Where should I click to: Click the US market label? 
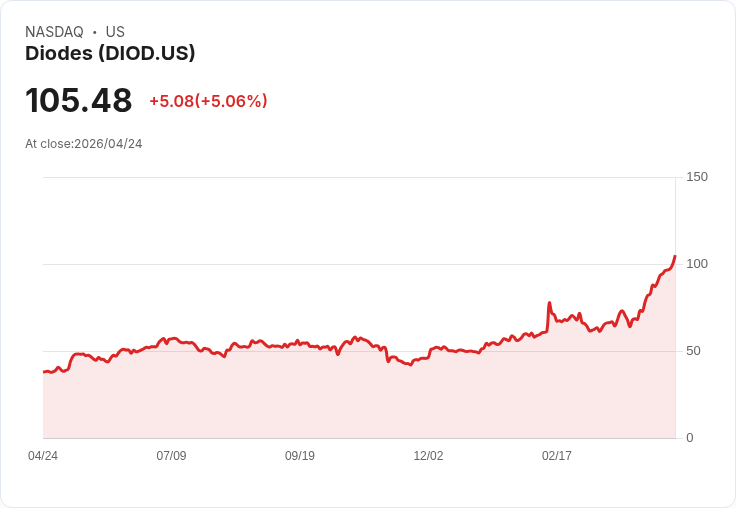click(x=115, y=32)
